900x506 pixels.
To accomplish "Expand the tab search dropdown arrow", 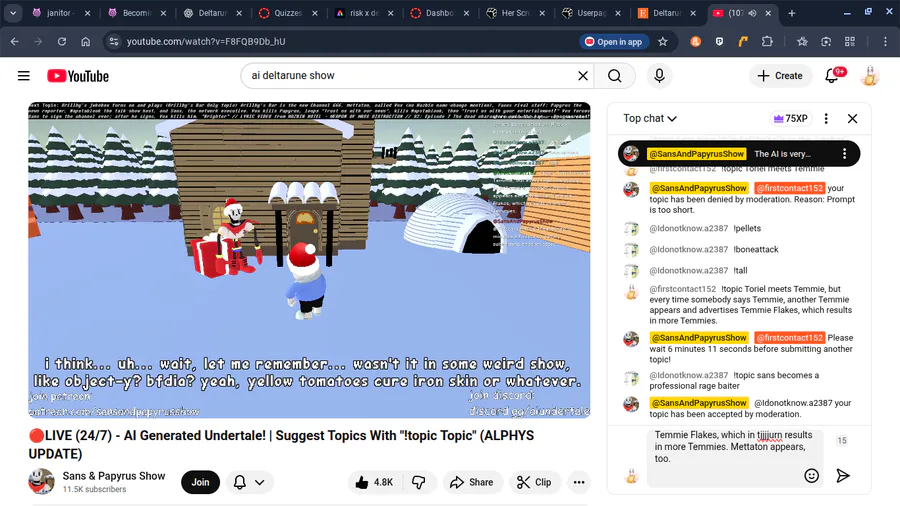I will pos(13,13).
